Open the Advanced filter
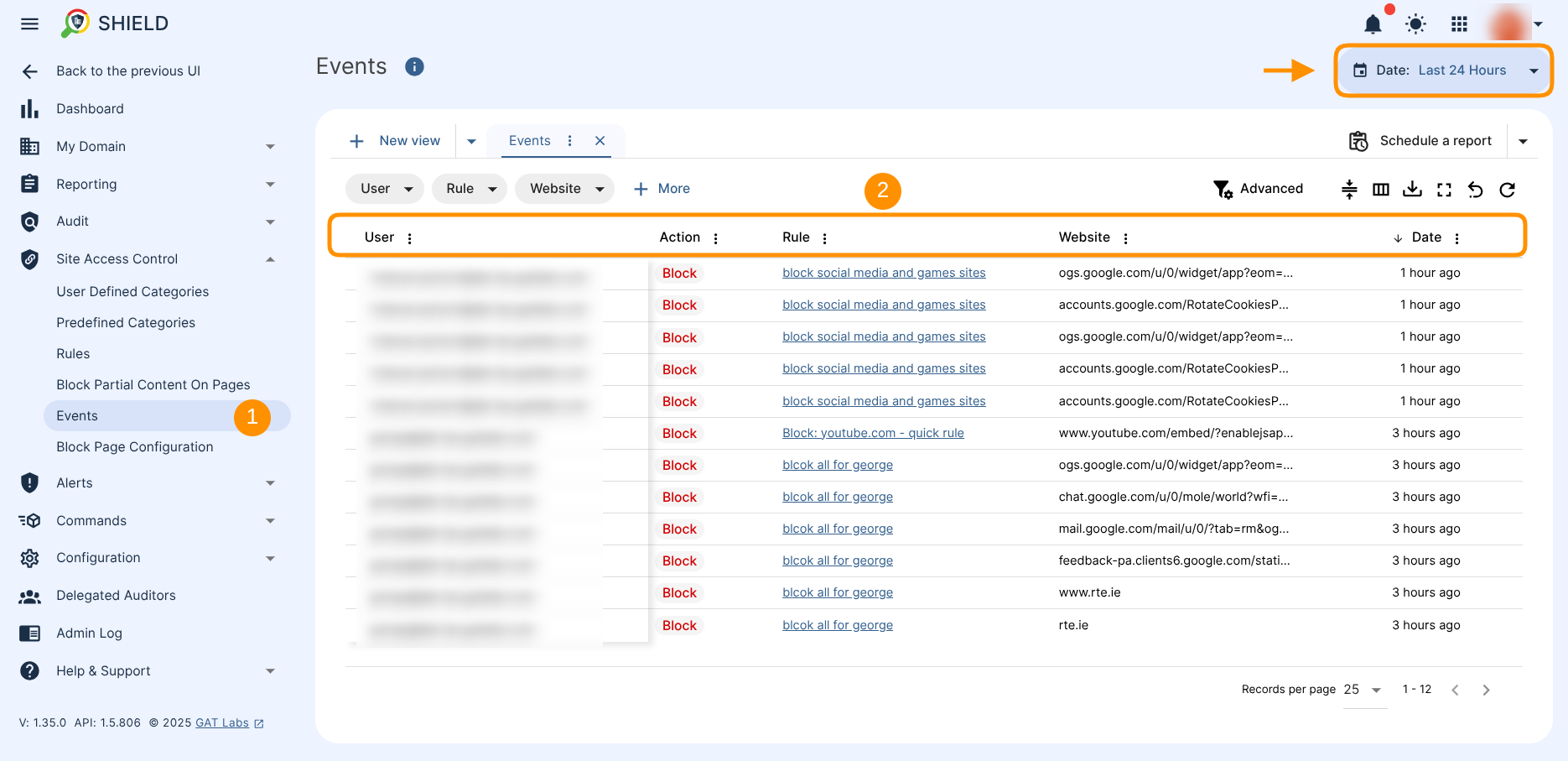The image size is (1568, 761). [x=1259, y=189]
